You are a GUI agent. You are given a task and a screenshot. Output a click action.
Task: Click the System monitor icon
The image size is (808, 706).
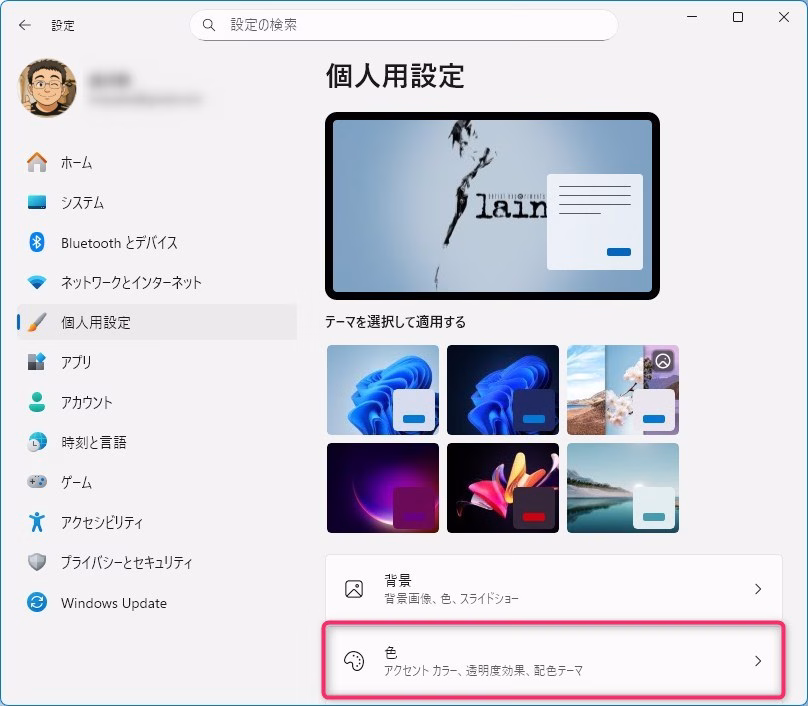tap(37, 202)
